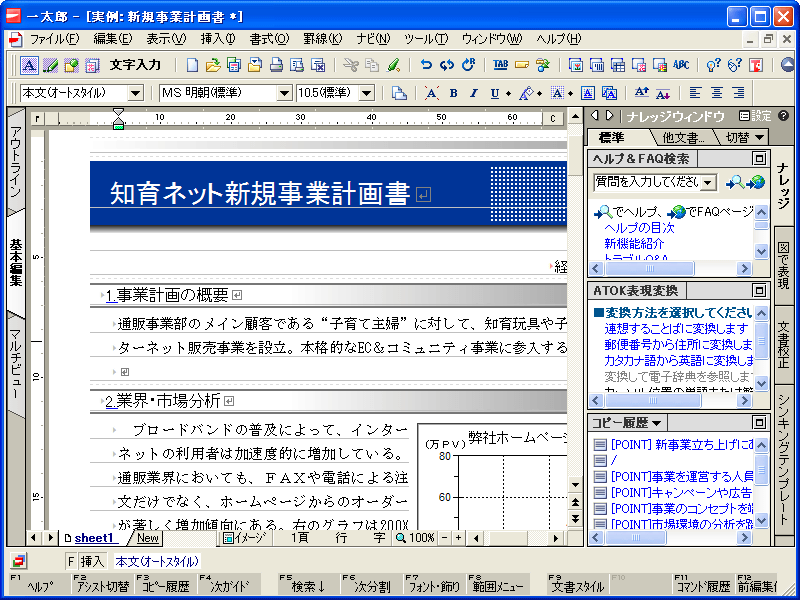Click the red icon at status bar left

18,561
